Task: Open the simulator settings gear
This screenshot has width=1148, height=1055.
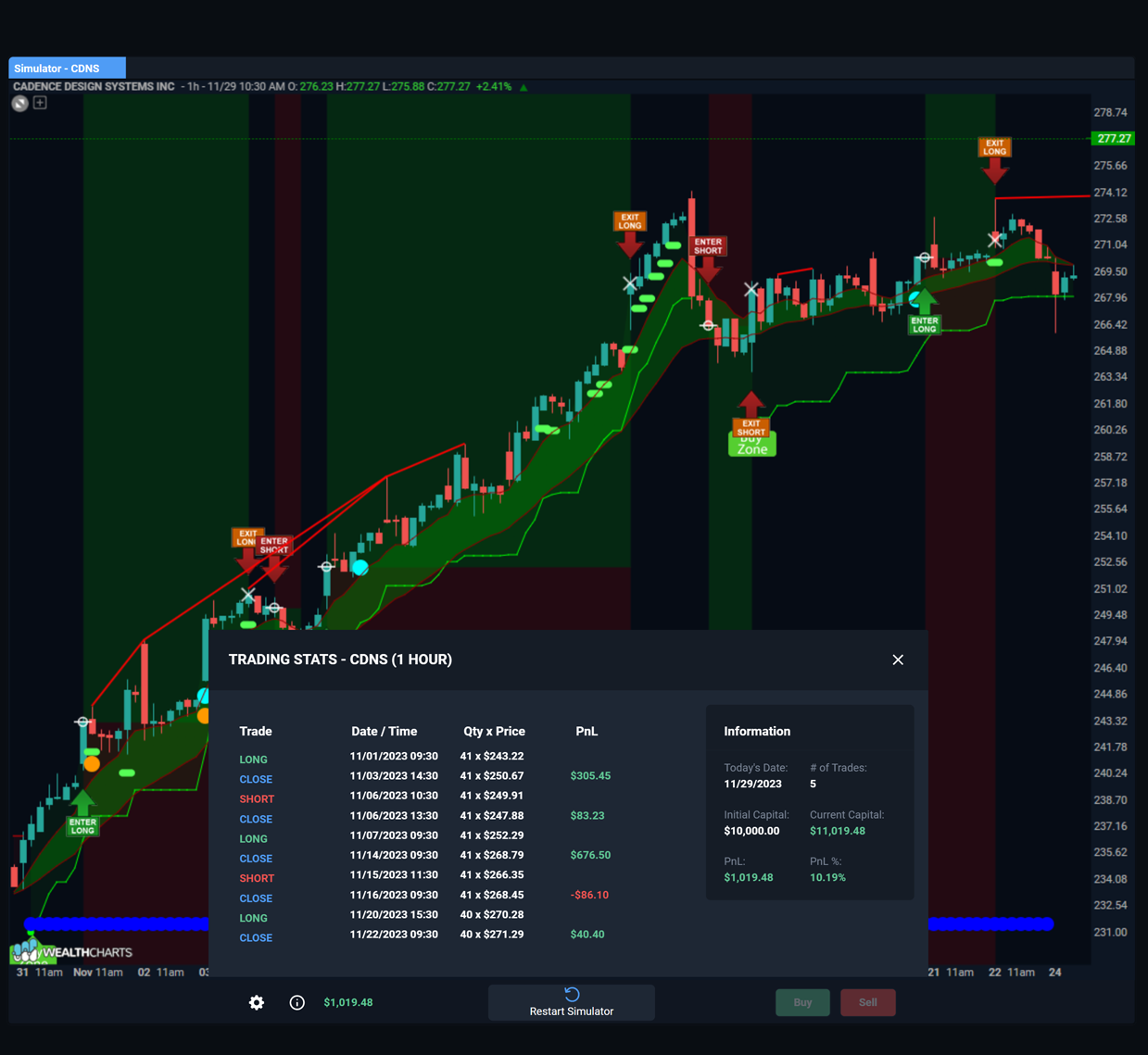Action: click(x=257, y=1002)
